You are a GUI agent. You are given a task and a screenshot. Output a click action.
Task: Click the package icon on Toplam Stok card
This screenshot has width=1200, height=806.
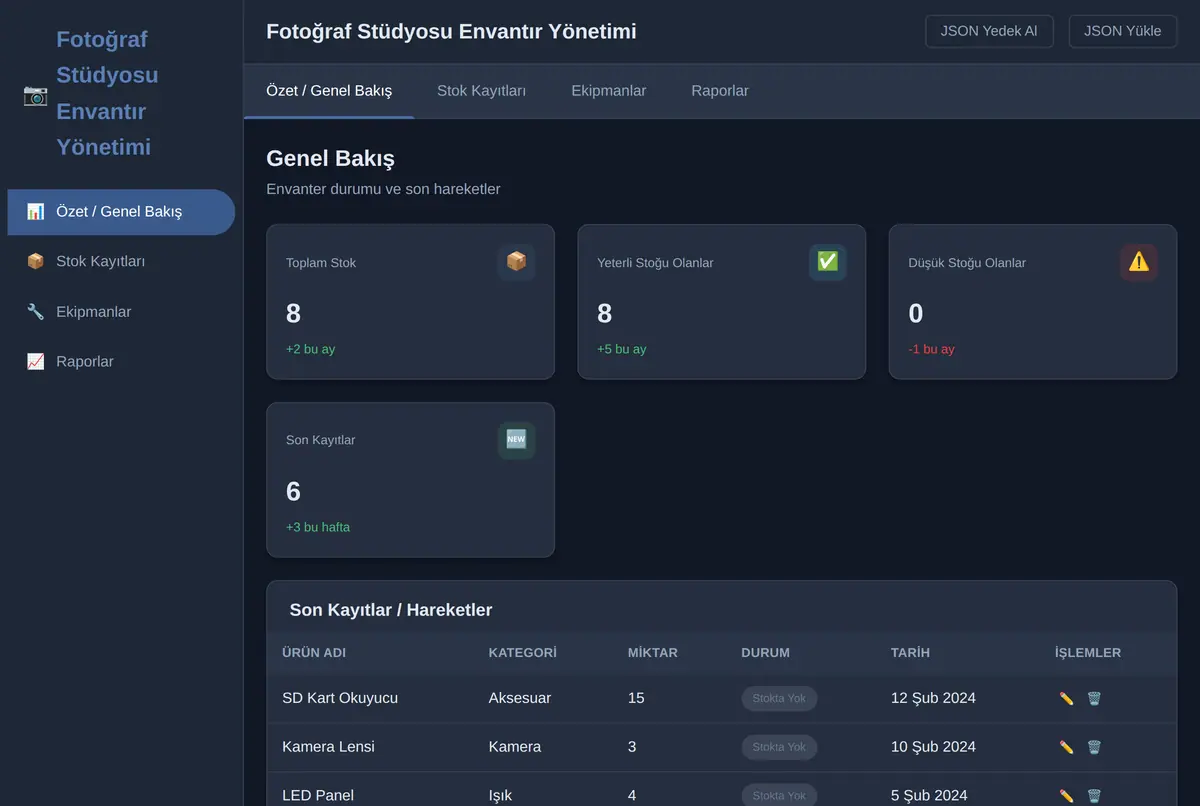click(516, 262)
